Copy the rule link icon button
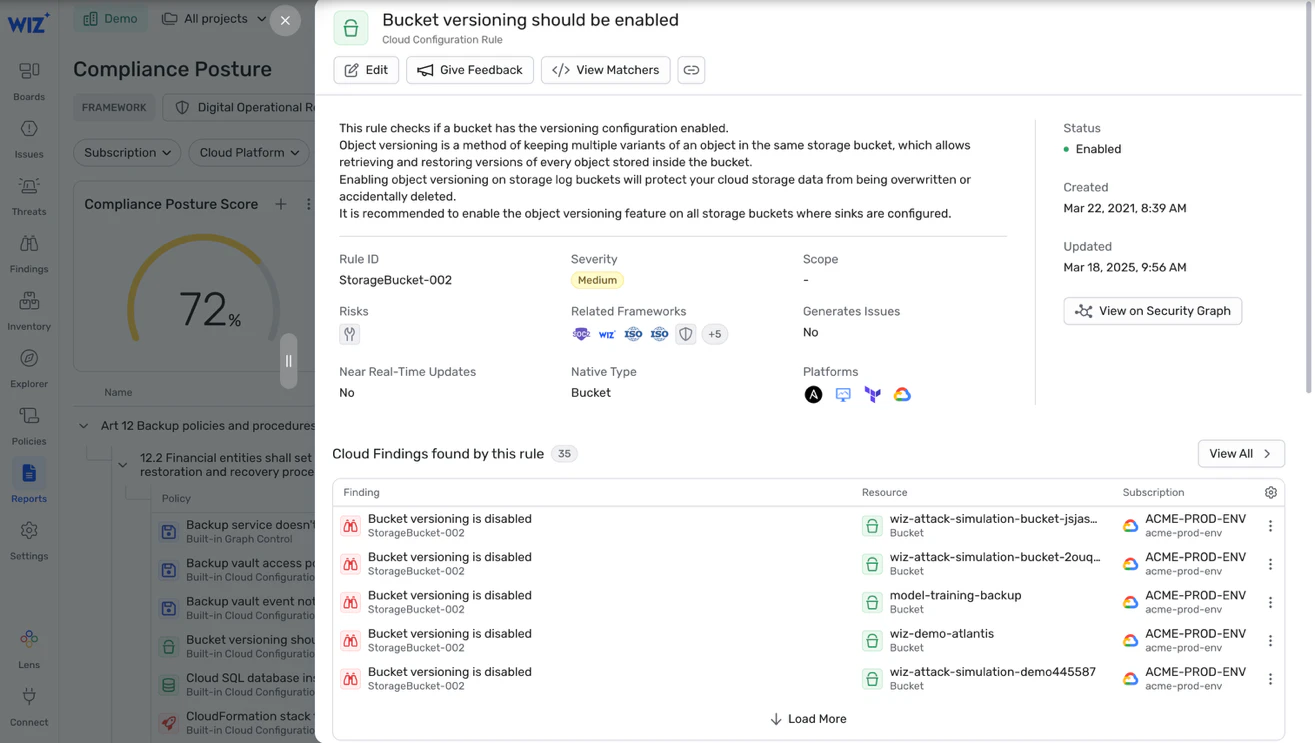 [691, 70]
